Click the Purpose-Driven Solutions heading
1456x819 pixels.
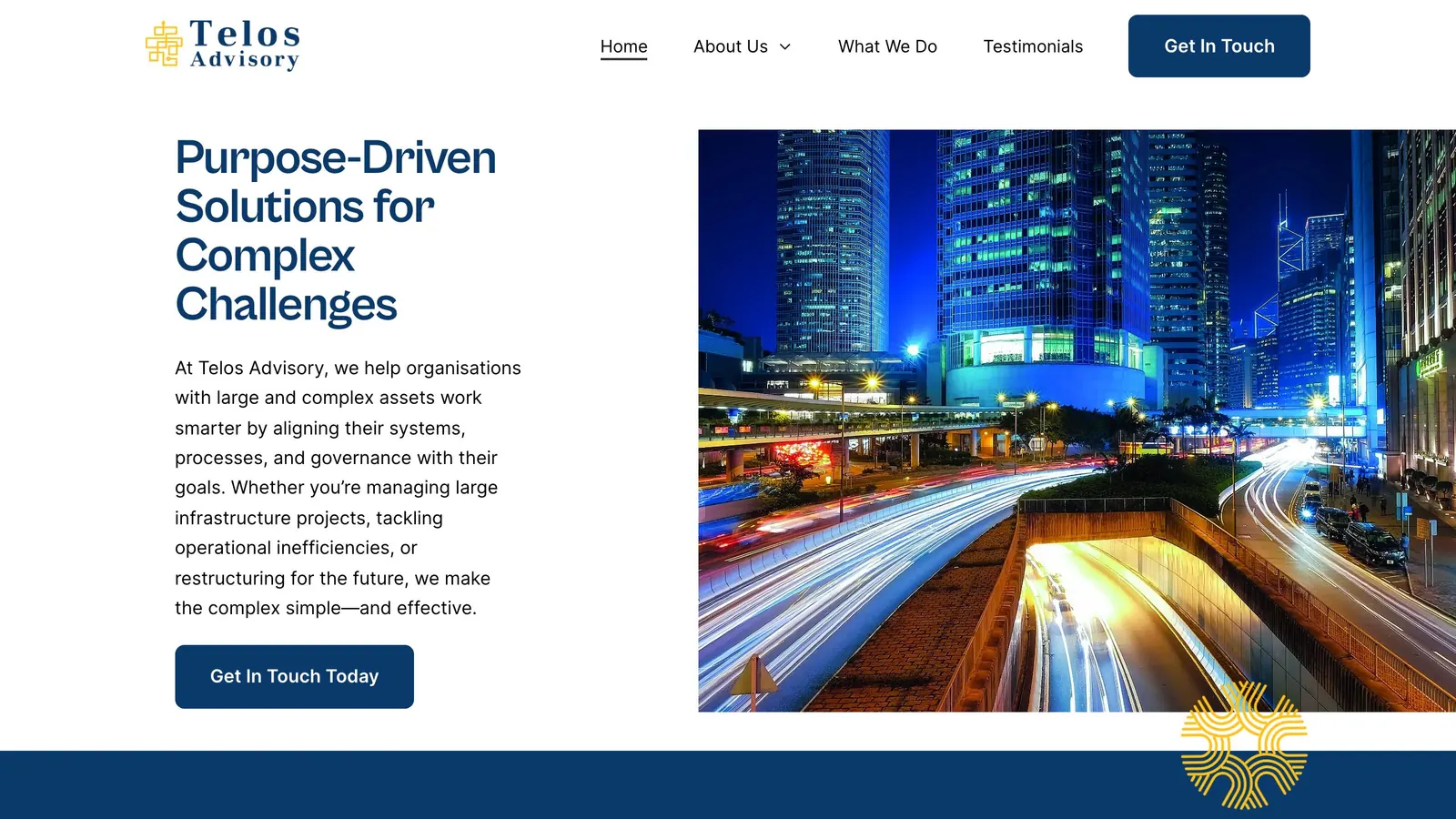click(x=336, y=231)
